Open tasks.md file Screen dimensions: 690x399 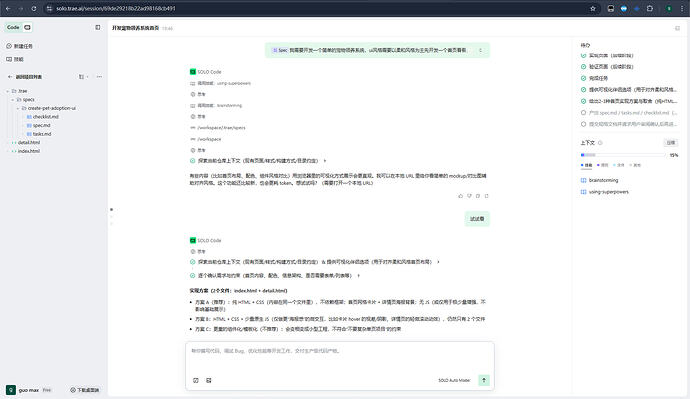(x=39, y=134)
